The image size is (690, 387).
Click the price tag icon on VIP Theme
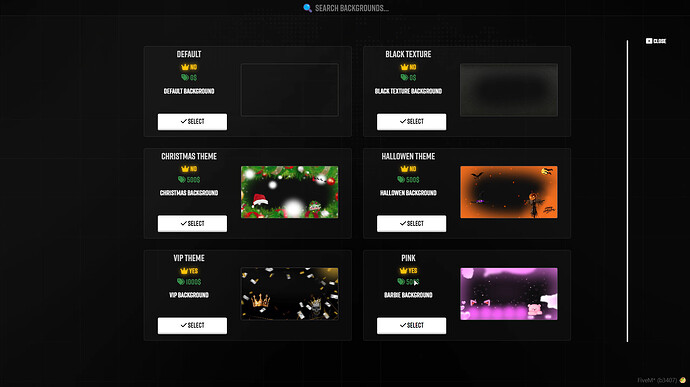(180, 281)
